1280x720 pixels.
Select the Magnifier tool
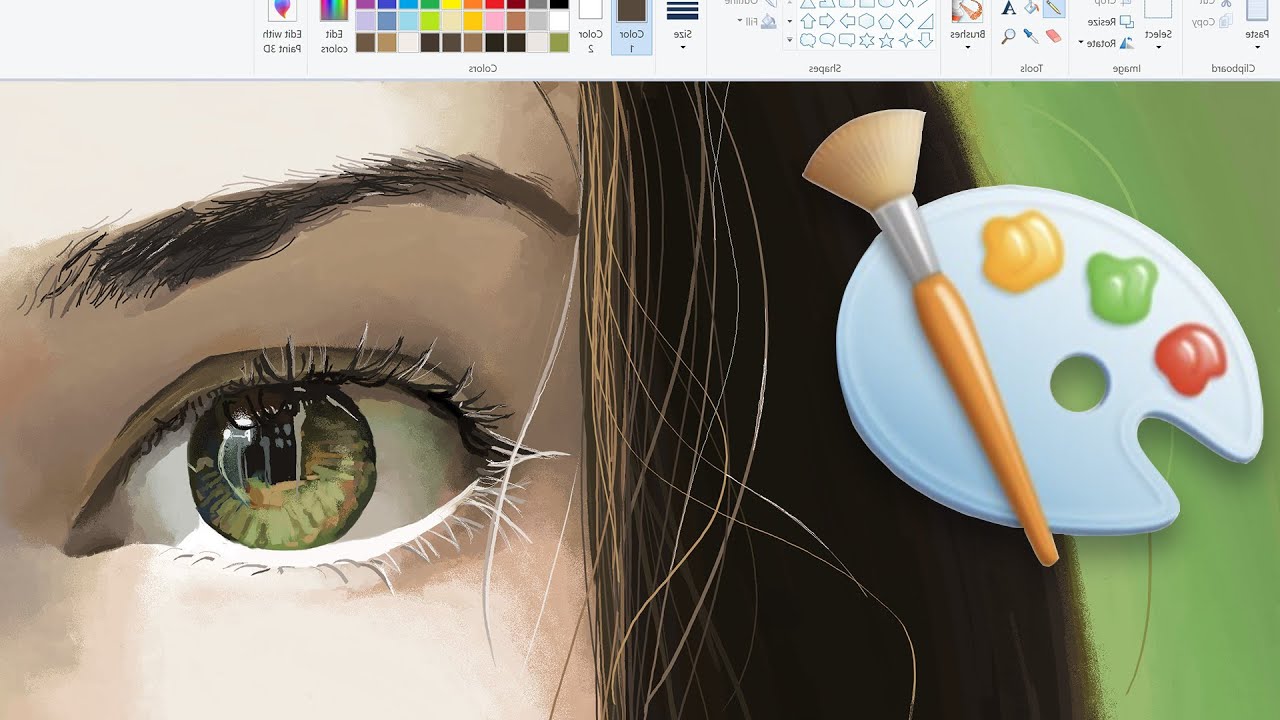pos(1009,36)
